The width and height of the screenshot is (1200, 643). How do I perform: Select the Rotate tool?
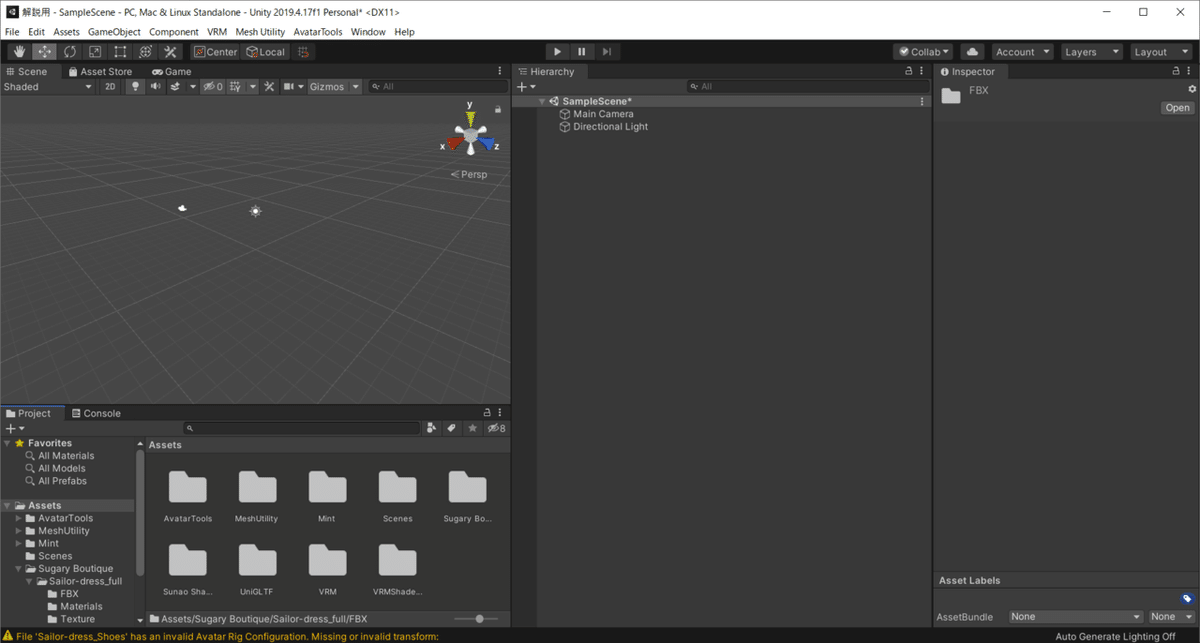pos(70,52)
